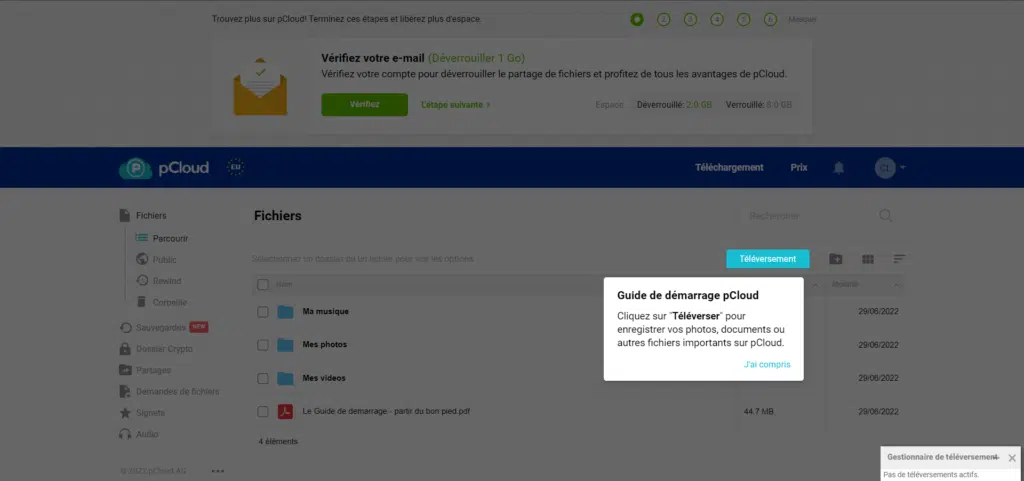The width and height of the screenshot is (1024, 481).
Task: Click Déverrouillé 2.0 GB value
Action: click(699, 104)
